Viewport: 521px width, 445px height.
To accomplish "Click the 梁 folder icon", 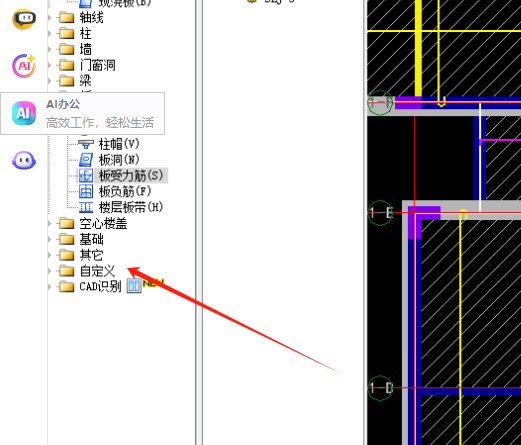I will click(x=66, y=80).
